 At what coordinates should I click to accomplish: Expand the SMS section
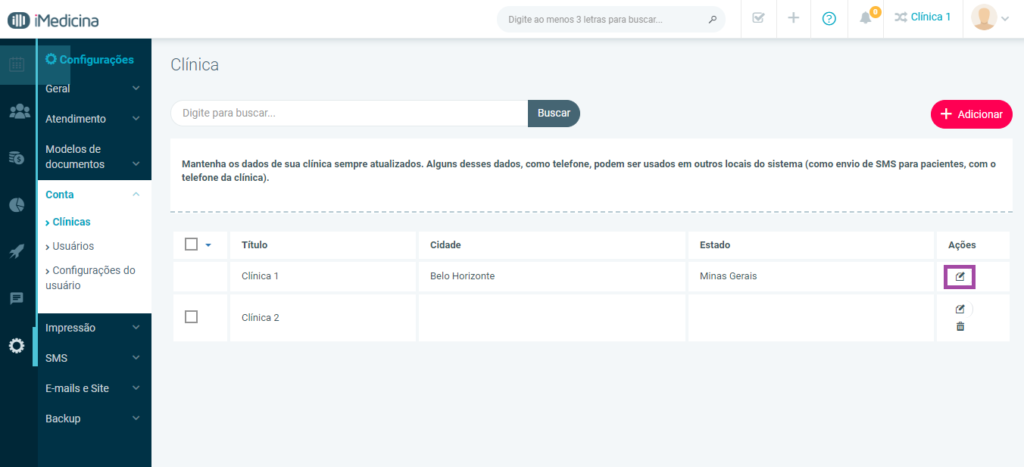pos(94,358)
